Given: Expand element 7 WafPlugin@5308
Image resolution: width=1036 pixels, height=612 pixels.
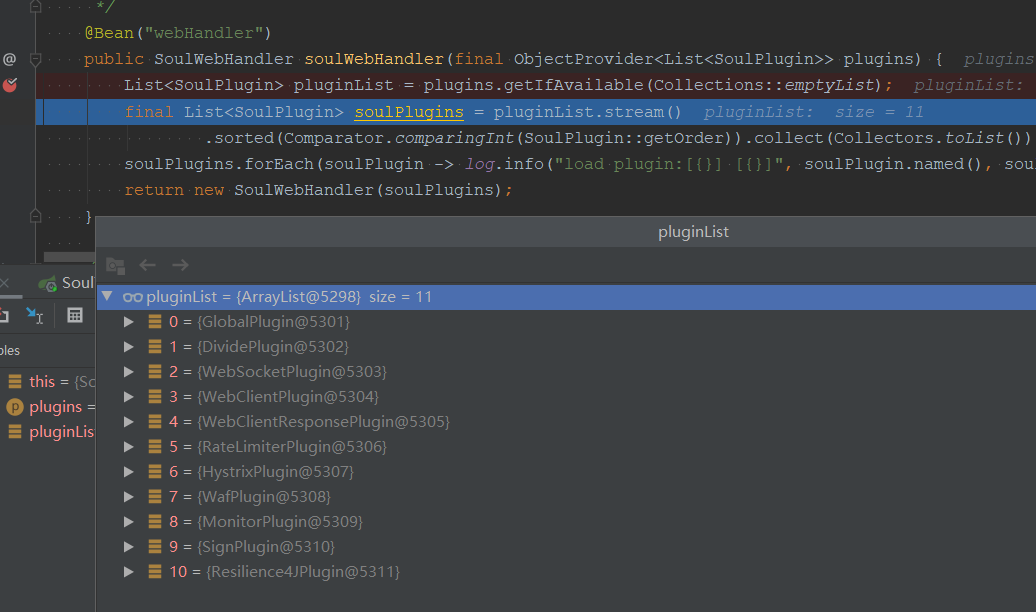Looking at the screenshot, I should coord(129,497).
